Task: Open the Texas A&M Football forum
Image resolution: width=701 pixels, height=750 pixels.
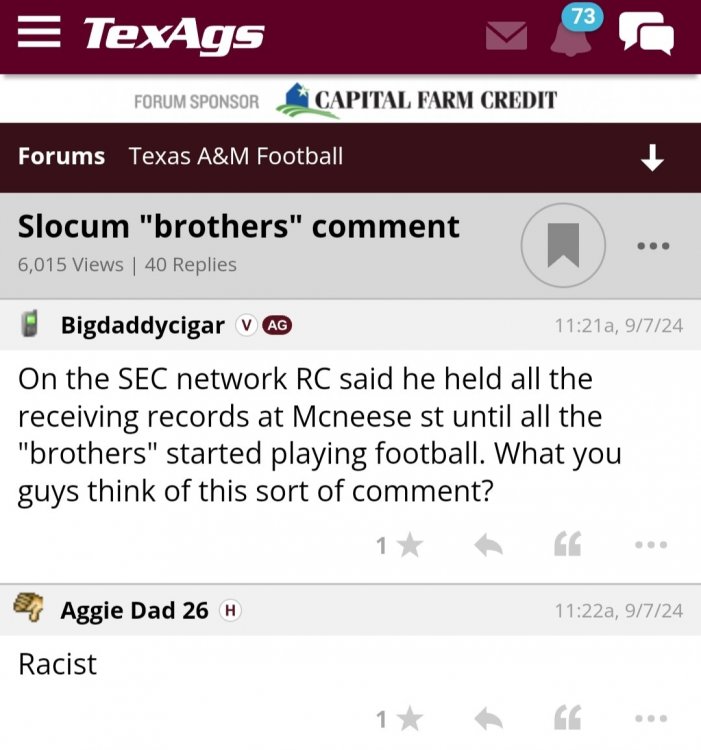Action: click(x=236, y=156)
